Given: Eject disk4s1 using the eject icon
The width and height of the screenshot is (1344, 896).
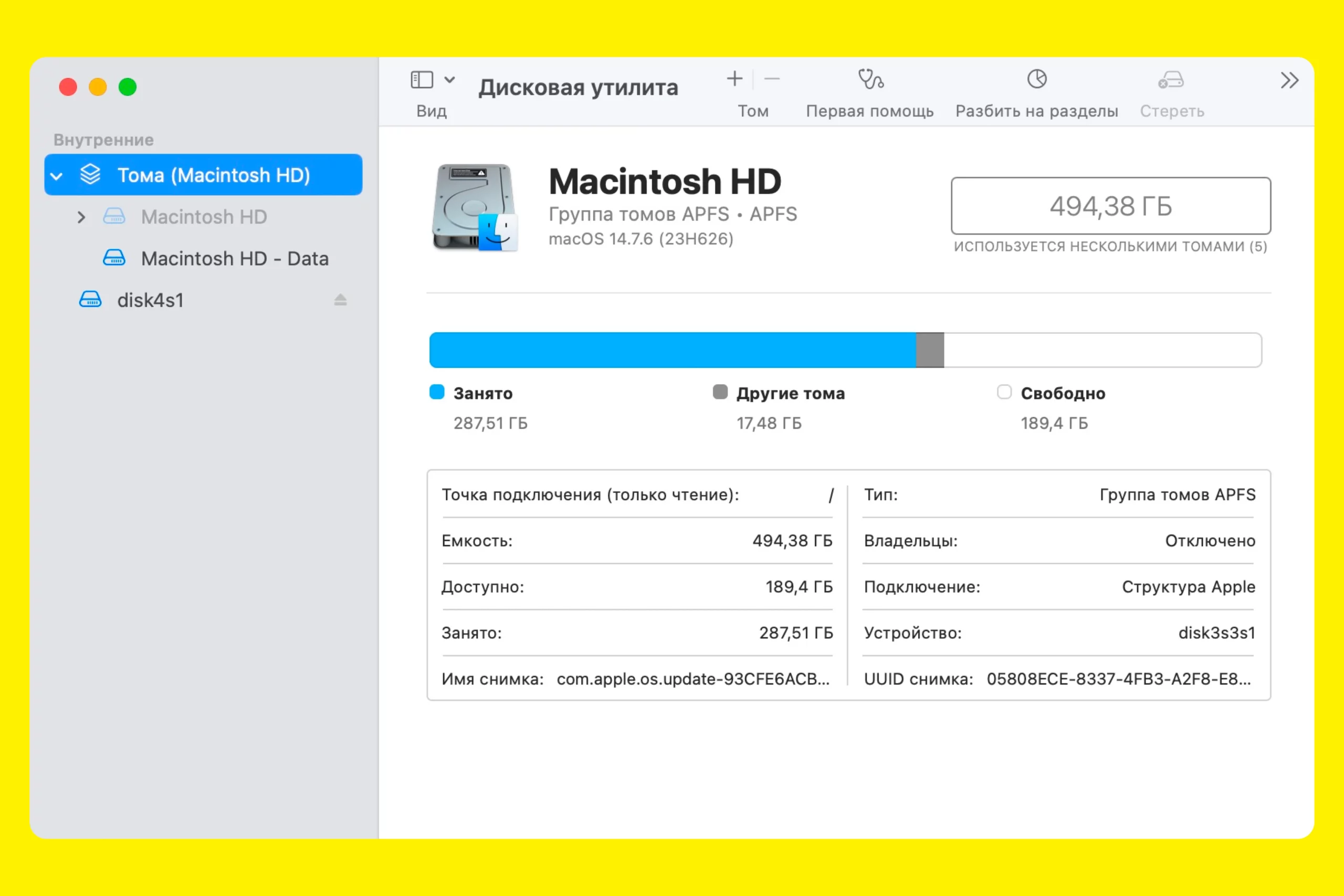Looking at the screenshot, I should click(x=341, y=299).
